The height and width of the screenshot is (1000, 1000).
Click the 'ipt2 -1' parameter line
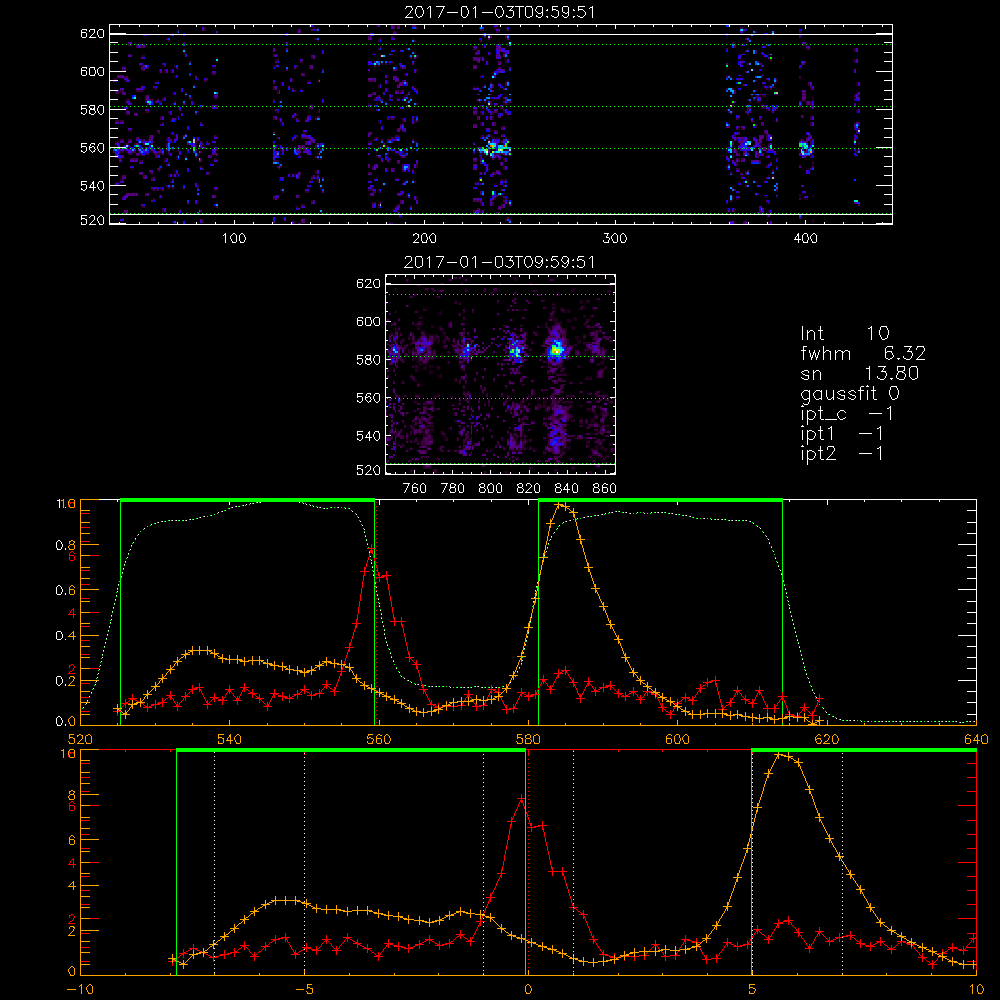click(842, 453)
